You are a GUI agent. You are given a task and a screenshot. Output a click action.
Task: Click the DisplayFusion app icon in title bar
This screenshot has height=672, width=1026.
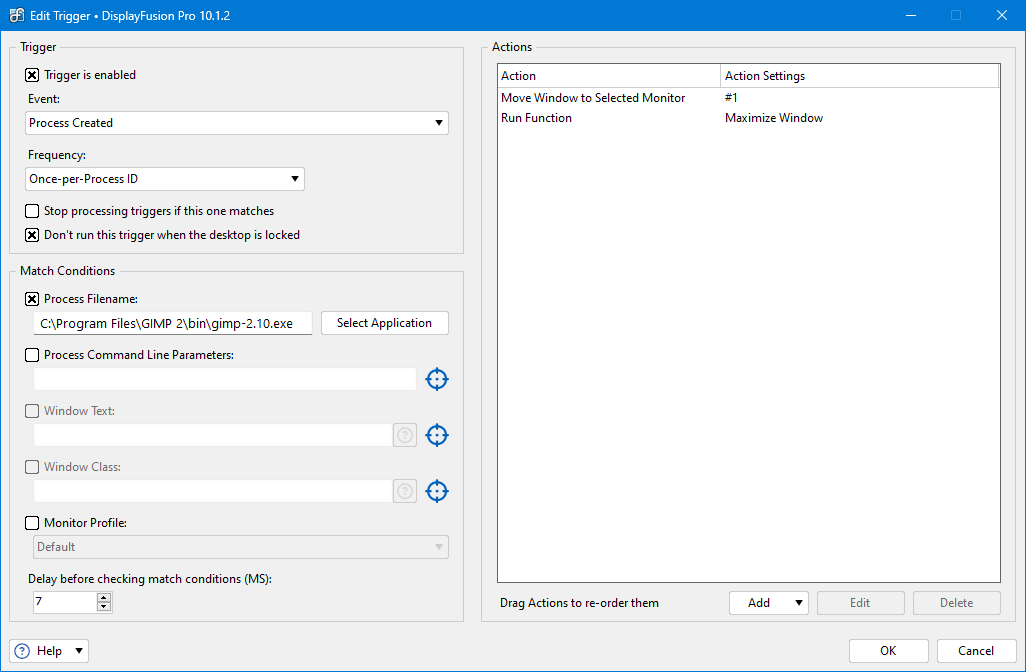tap(17, 15)
